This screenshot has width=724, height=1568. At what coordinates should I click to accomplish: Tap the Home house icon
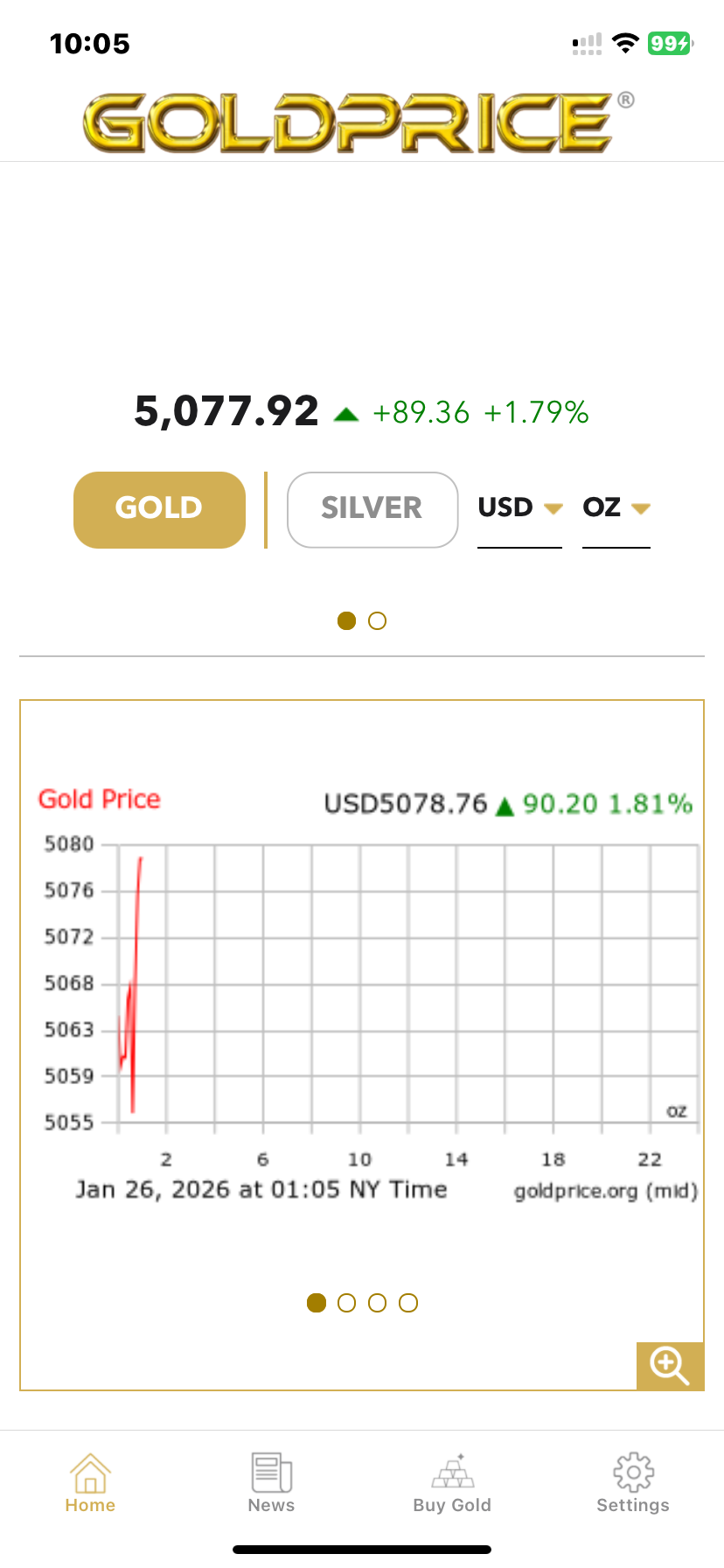[90, 1473]
